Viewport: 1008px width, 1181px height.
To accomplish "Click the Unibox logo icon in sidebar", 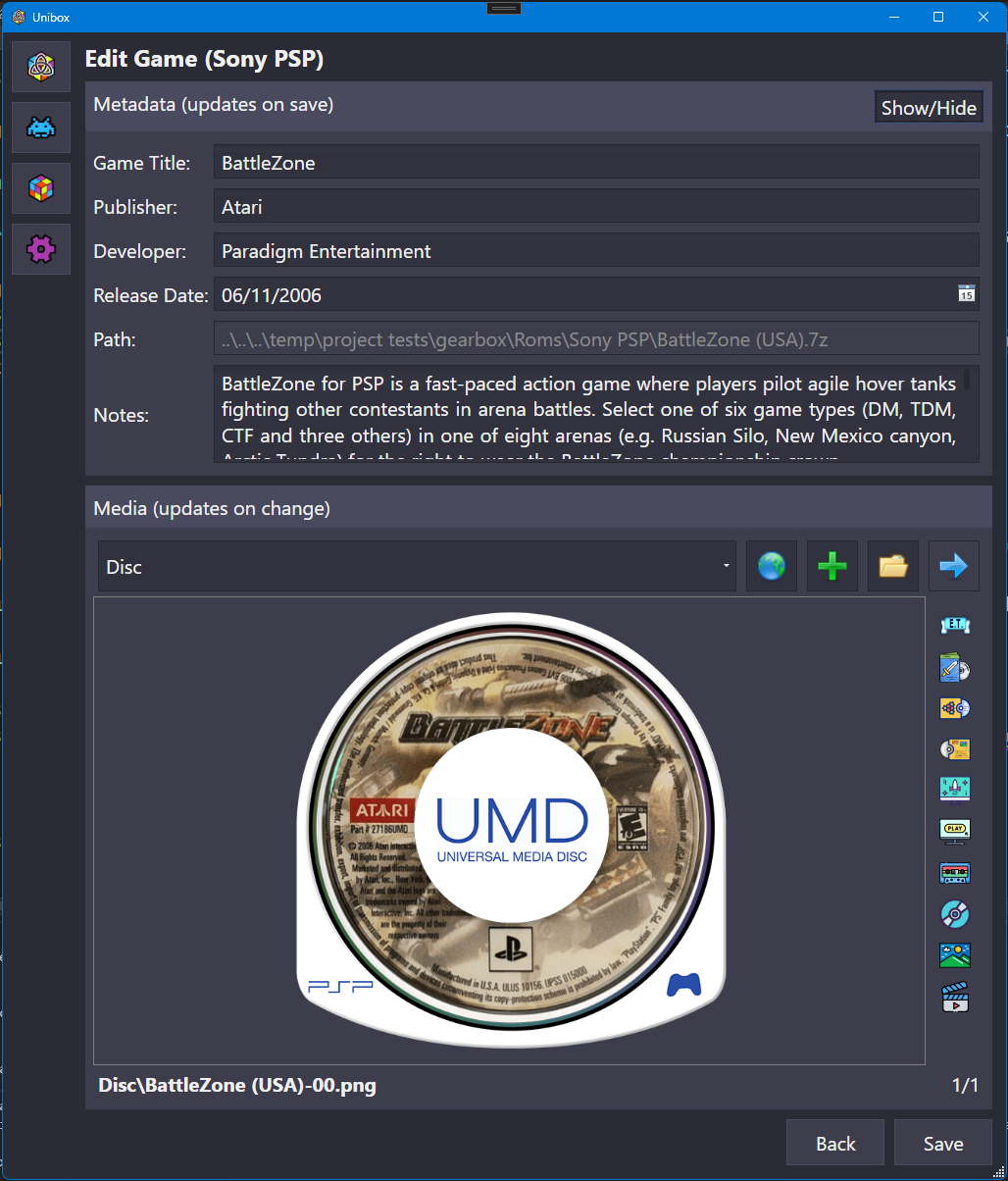I will tap(41, 67).
